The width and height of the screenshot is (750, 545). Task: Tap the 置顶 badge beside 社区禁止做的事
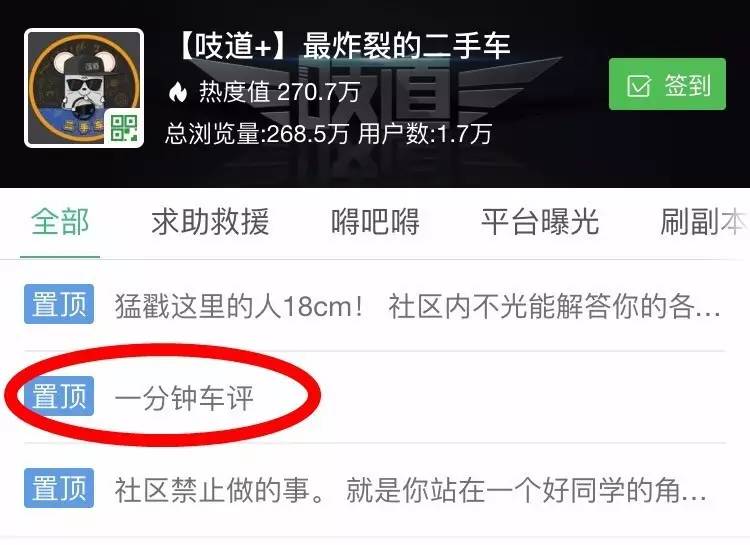click(x=59, y=488)
